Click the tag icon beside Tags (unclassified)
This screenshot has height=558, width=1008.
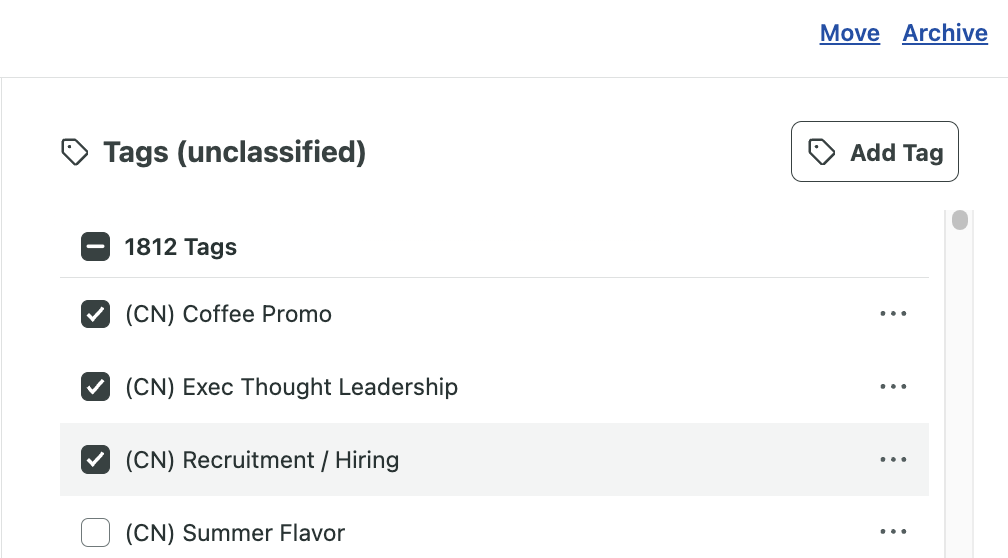(75, 152)
